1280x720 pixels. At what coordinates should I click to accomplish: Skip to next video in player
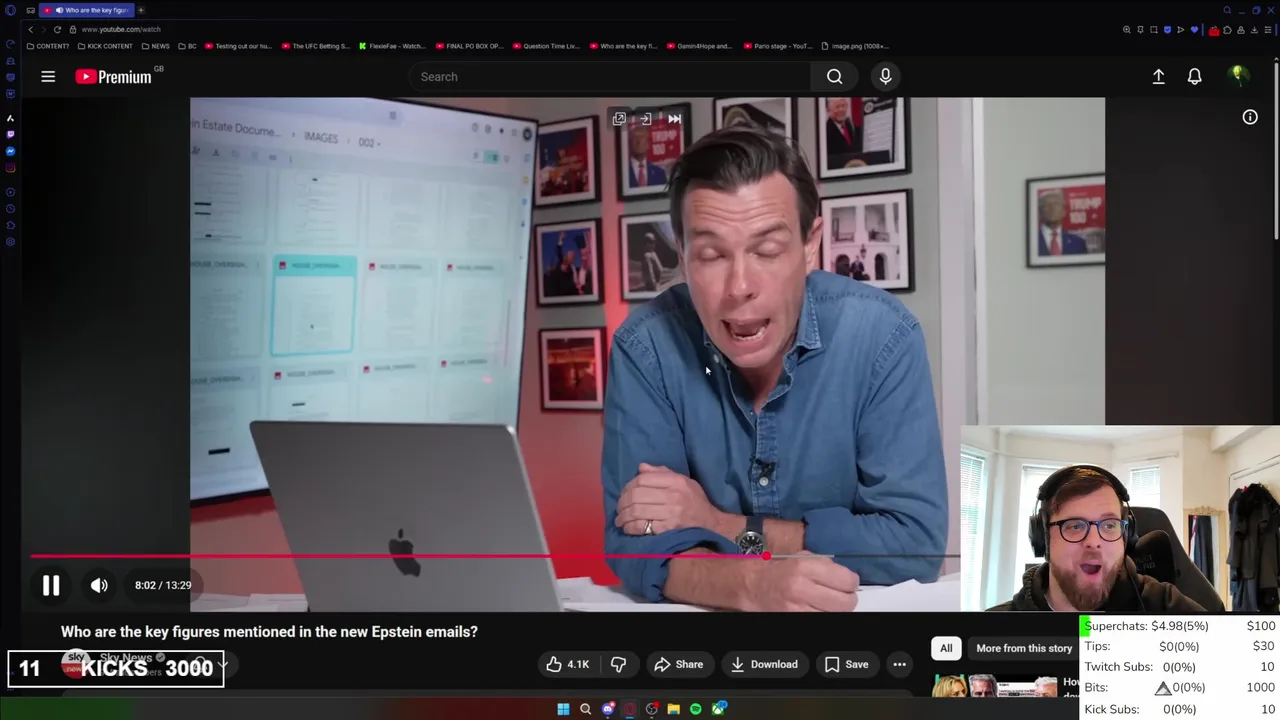point(675,119)
